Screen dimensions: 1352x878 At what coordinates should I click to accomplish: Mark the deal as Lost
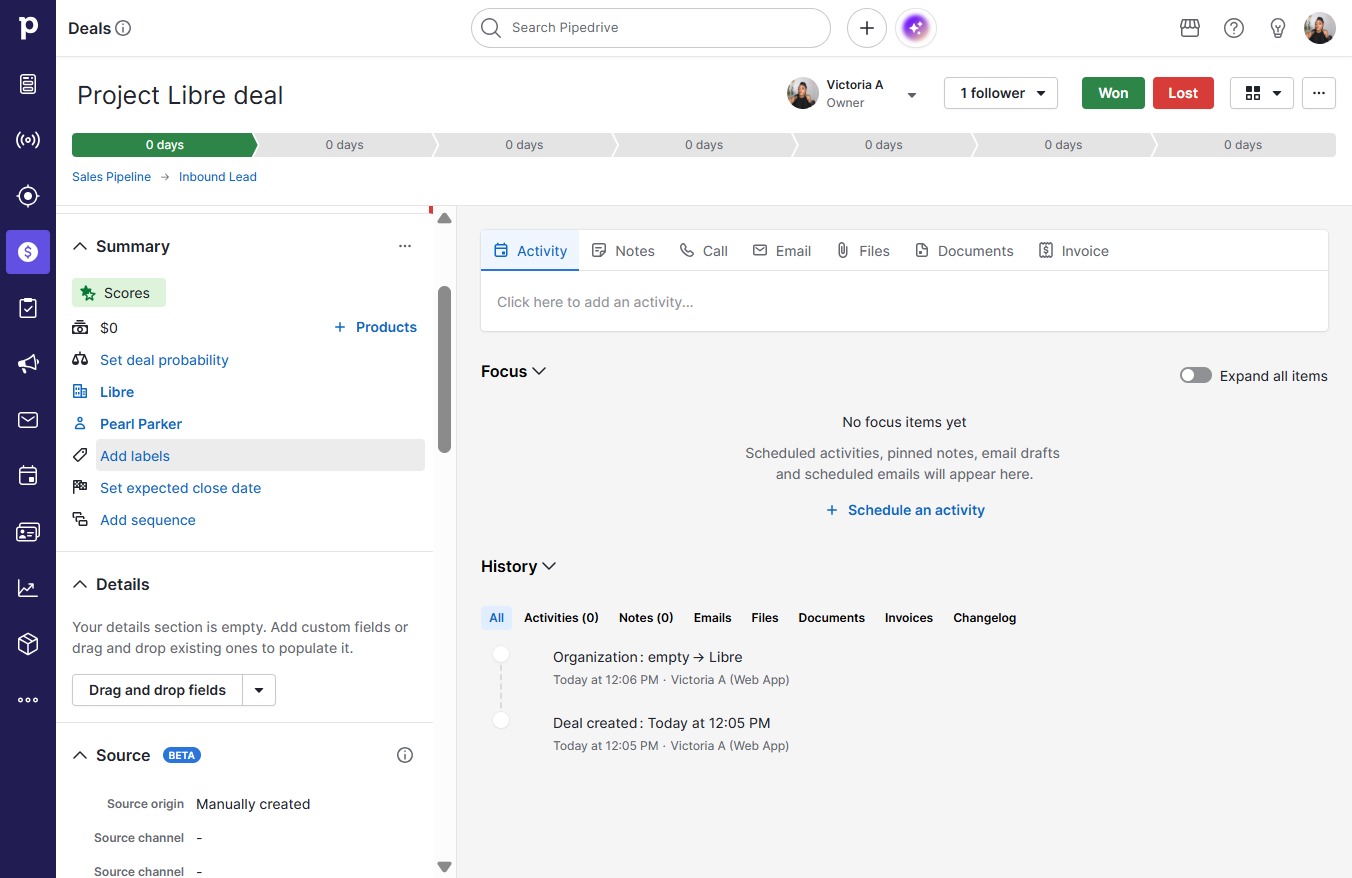1183,93
